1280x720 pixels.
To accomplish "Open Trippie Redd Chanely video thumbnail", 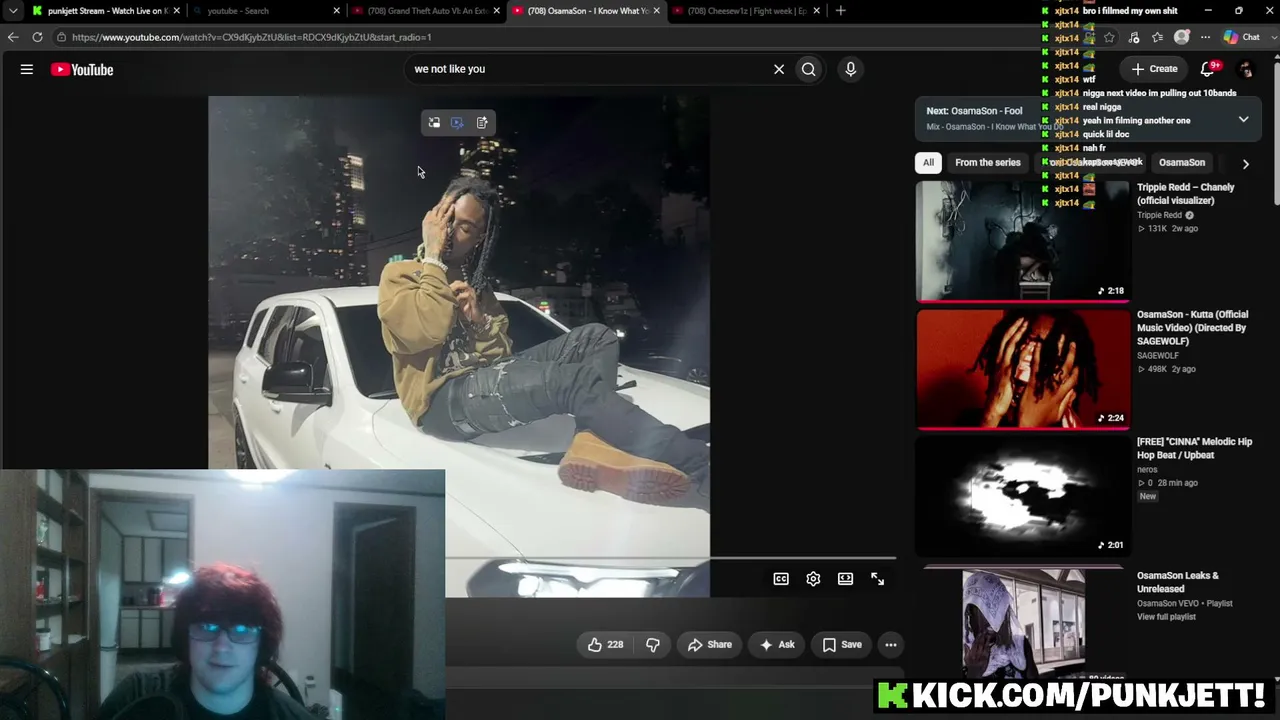I will click(1023, 241).
